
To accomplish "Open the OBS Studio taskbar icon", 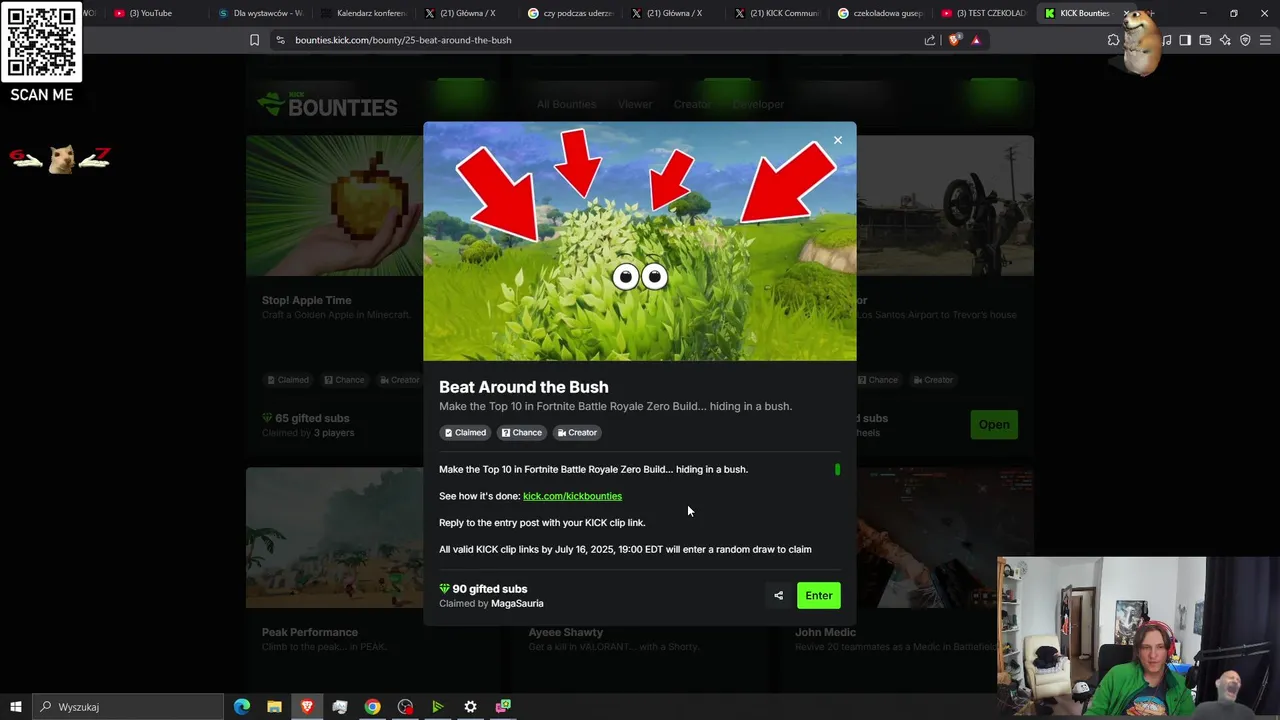I will 405,707.
